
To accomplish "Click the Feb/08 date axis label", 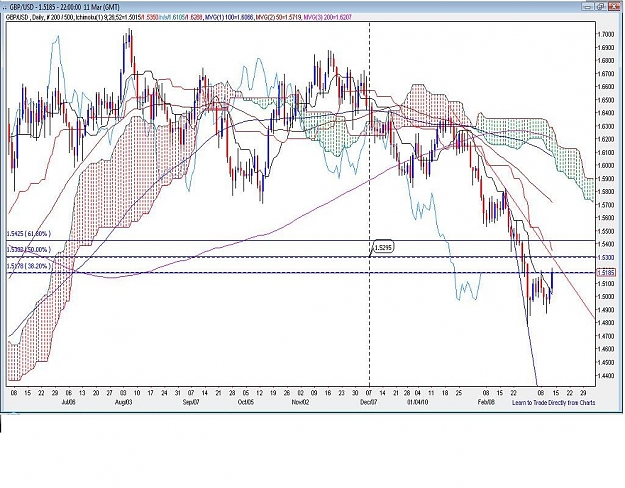I will (486, 402).
